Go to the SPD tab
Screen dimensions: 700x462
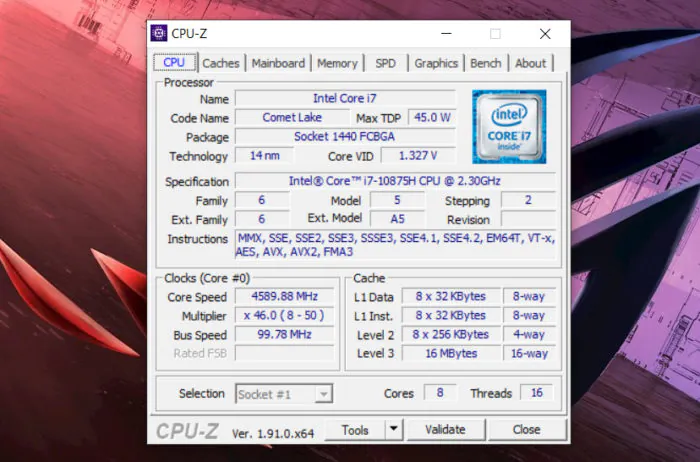pos(385,63)
